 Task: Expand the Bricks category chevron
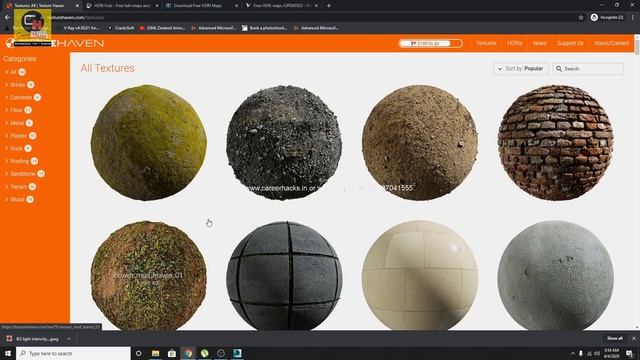[x=7, y=85]
